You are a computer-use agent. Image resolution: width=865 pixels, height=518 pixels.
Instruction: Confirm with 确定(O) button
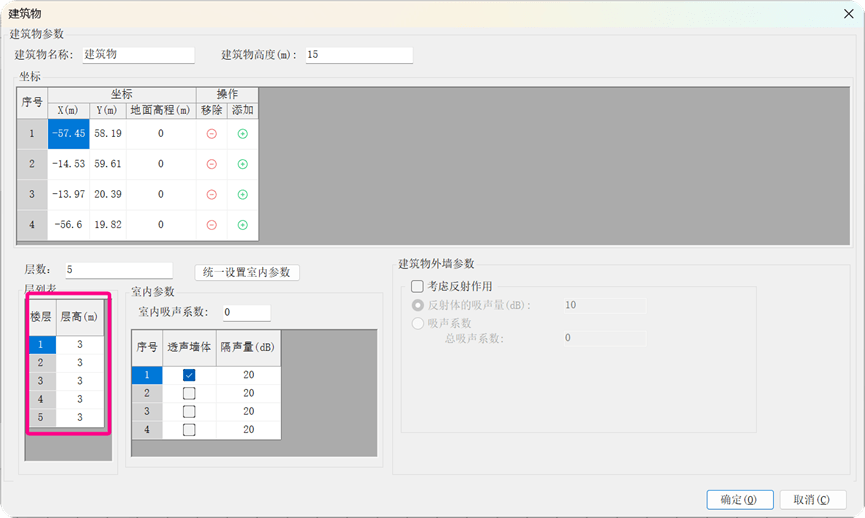coord(739,500)
